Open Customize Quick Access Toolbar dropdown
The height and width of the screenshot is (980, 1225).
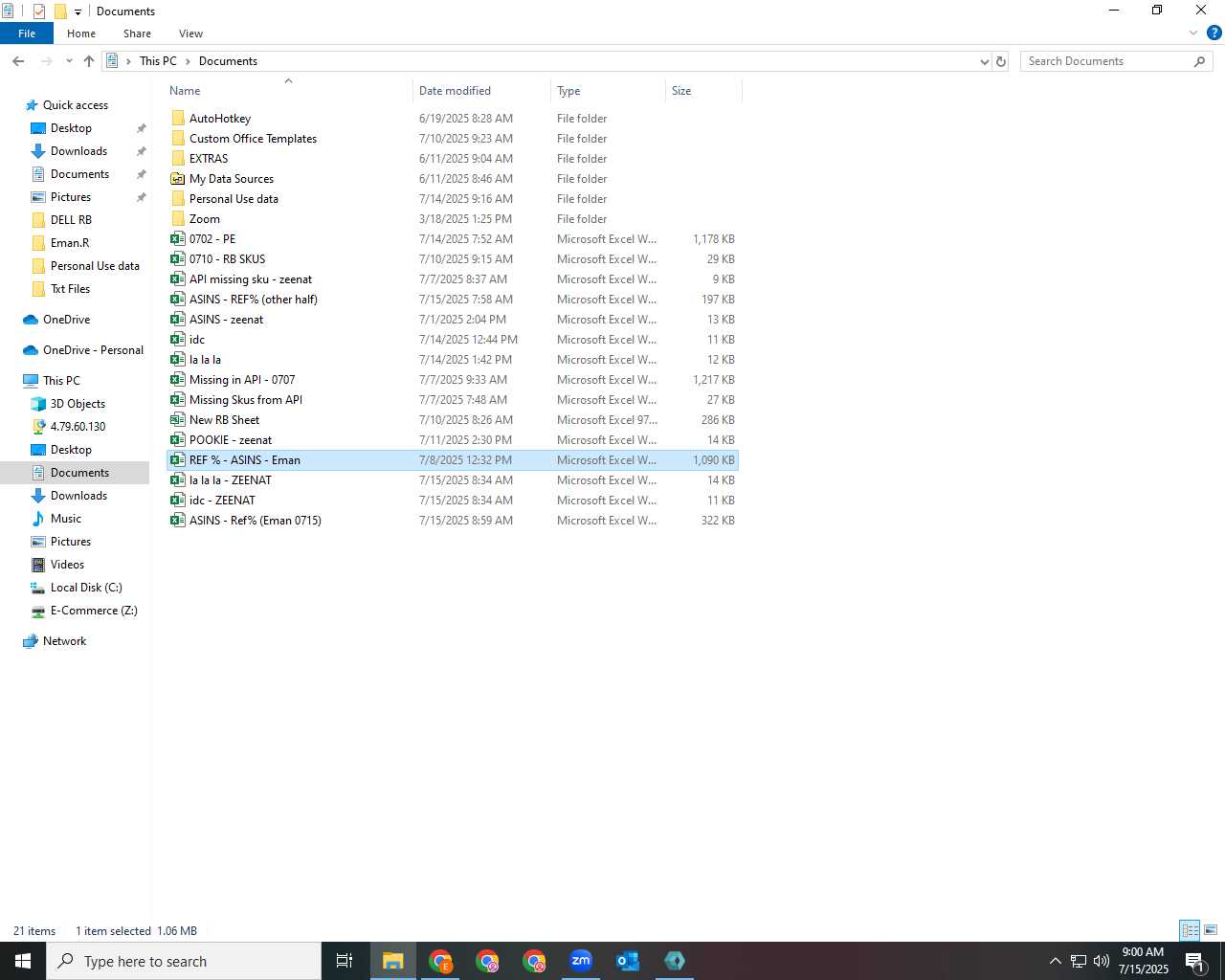pyautogui.click(x=78, y=11)
